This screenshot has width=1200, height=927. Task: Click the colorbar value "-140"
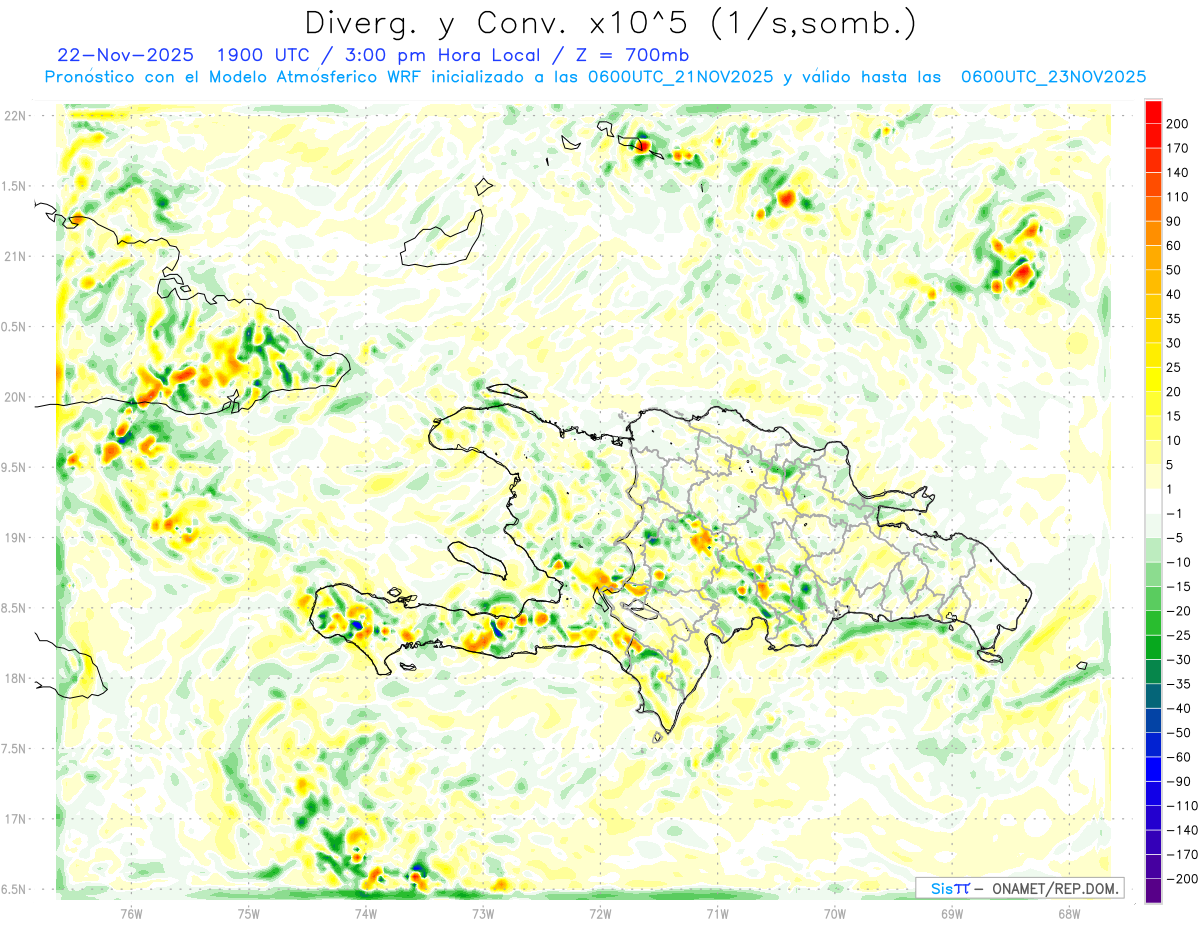[x=1181, y=830]
